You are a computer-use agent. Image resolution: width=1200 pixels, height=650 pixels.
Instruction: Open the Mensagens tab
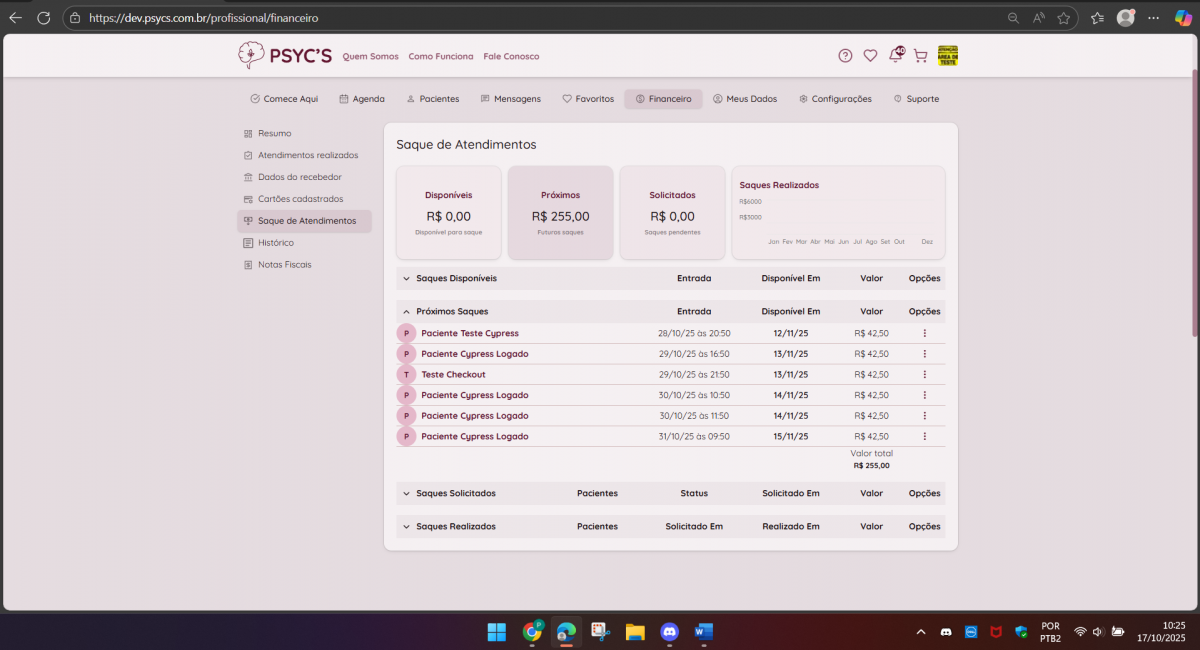pos(511,99)
